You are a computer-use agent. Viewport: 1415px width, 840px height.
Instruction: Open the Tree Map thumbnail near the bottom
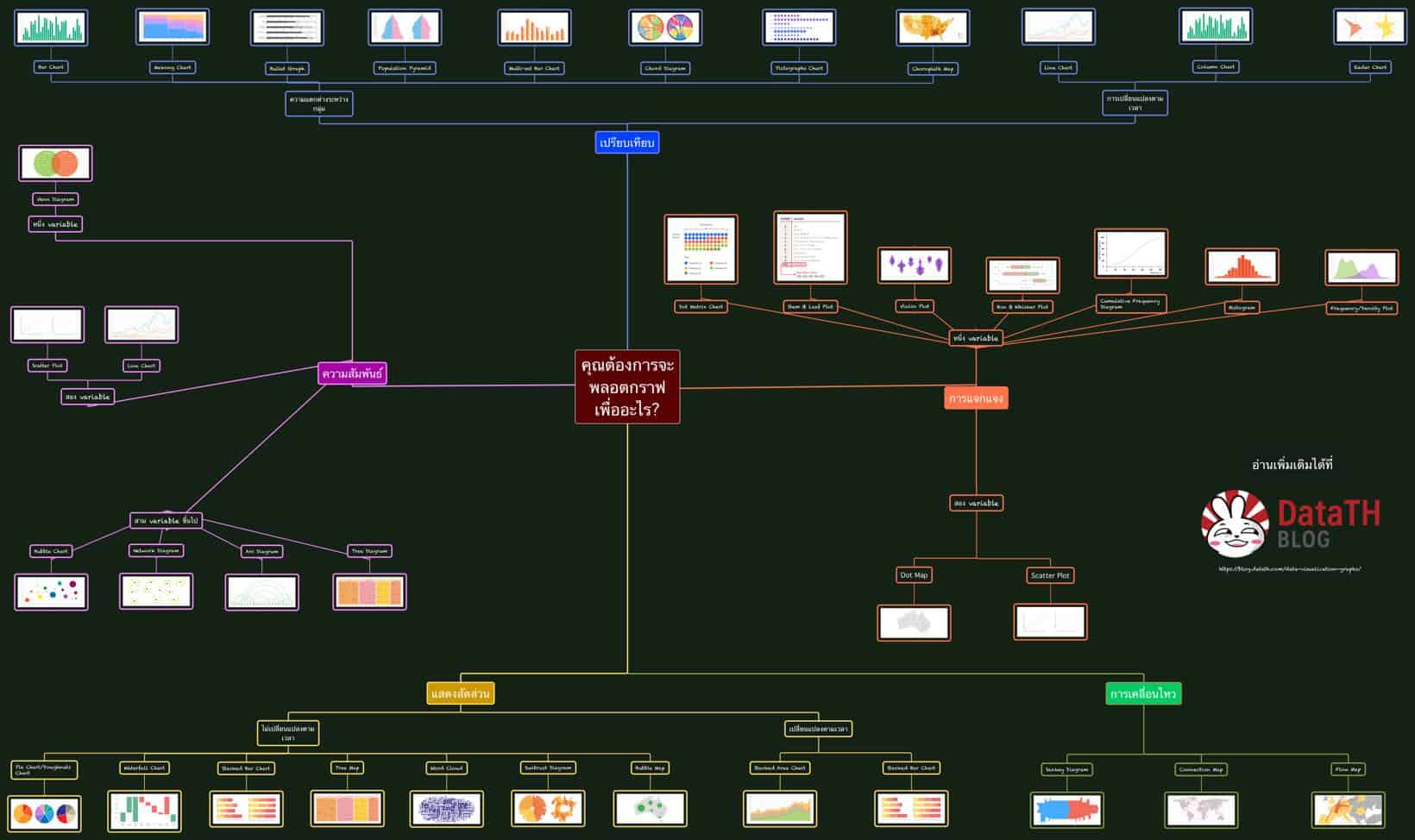(349, 809)
